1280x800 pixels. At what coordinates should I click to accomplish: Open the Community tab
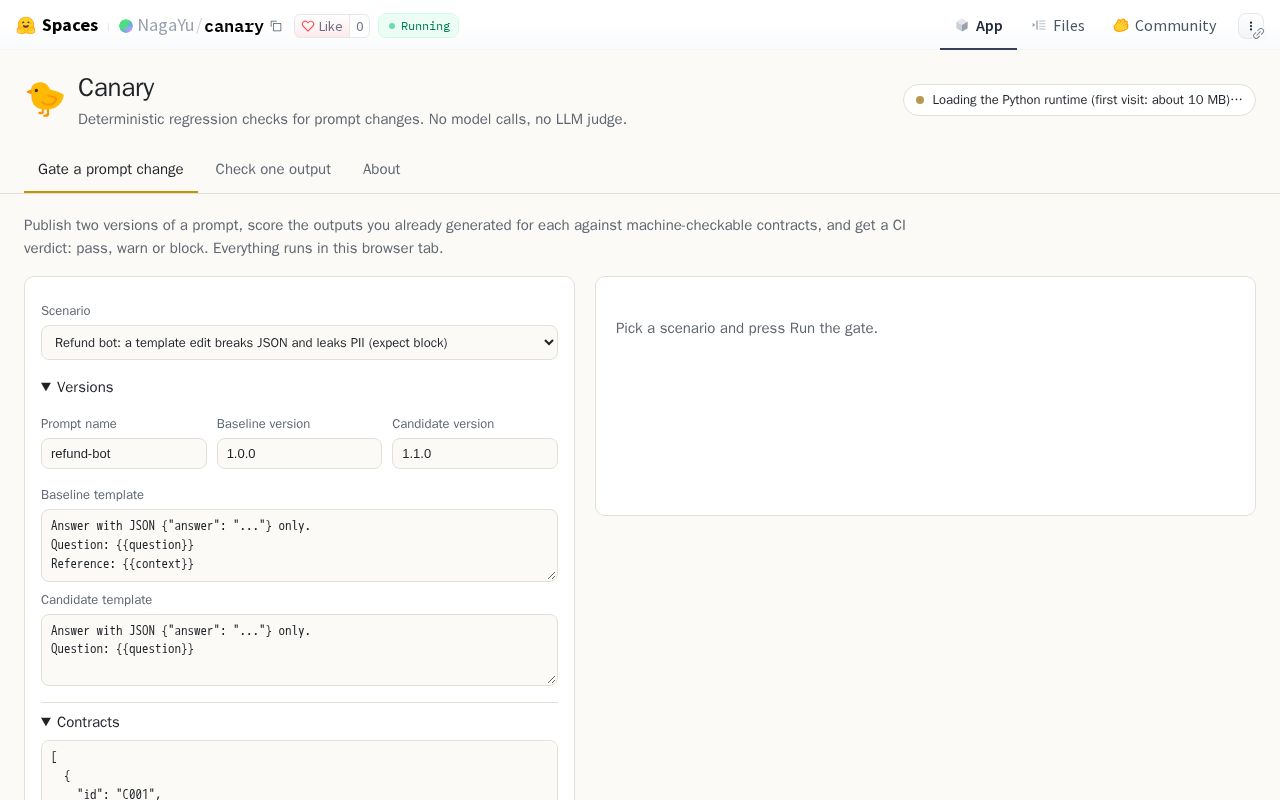coord(1164,26)
